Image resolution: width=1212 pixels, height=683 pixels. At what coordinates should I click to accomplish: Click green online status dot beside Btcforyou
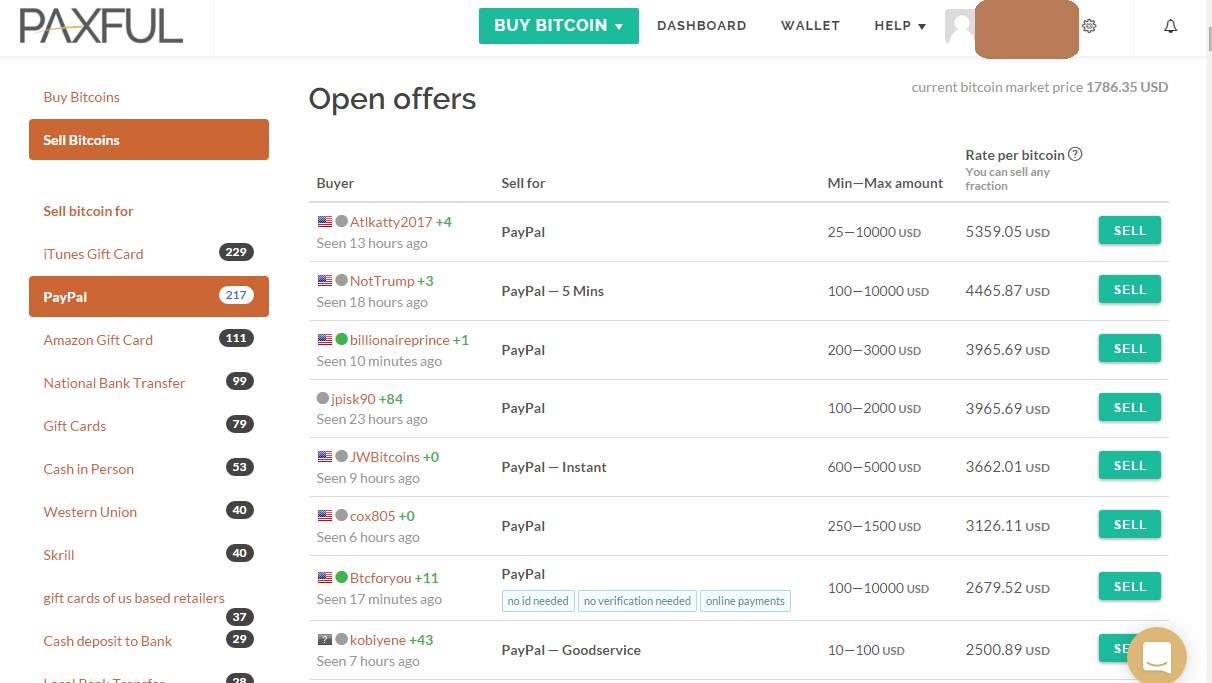point(341,578)
